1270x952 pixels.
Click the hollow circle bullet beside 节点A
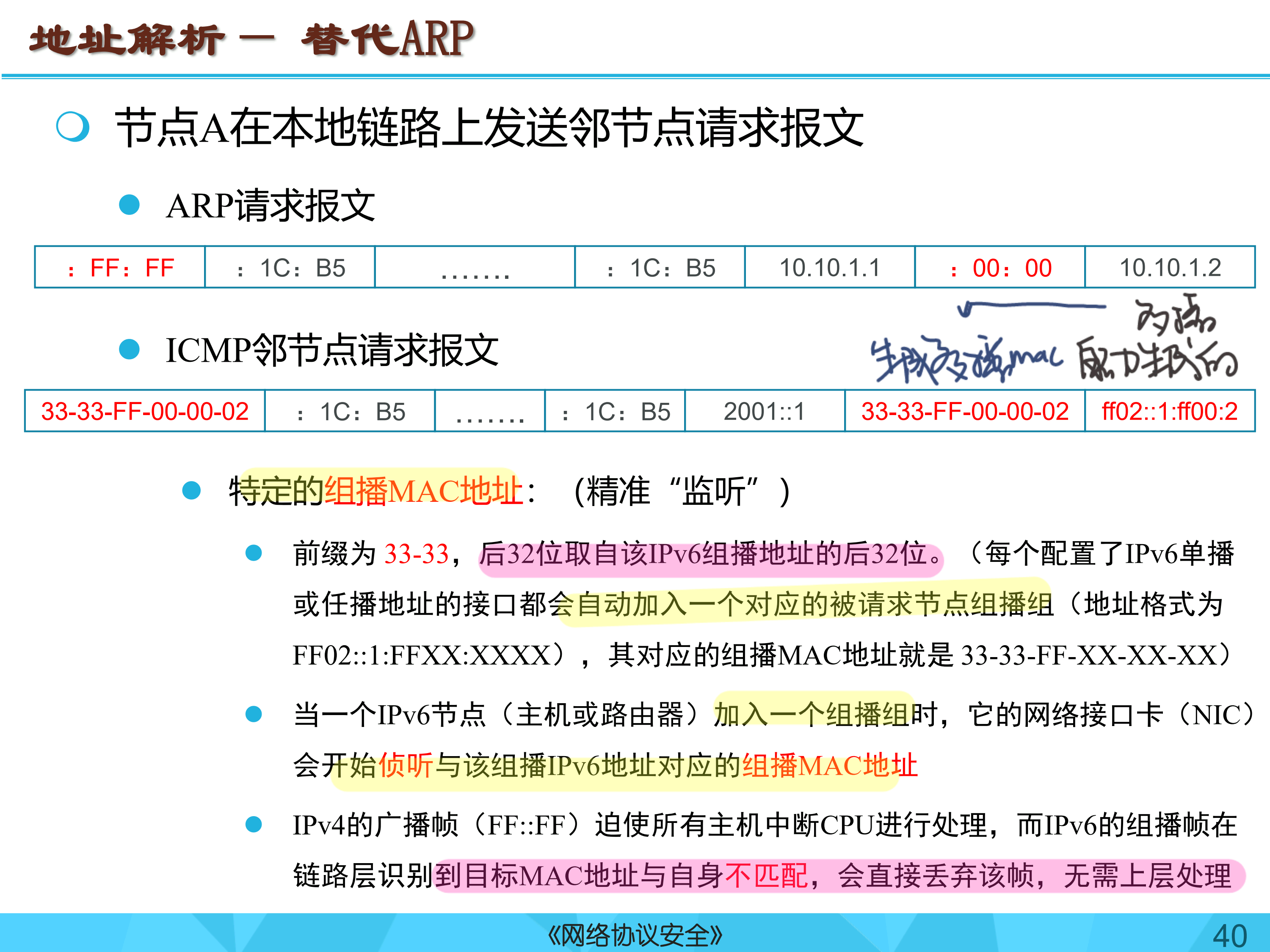(x=73, y=126)
